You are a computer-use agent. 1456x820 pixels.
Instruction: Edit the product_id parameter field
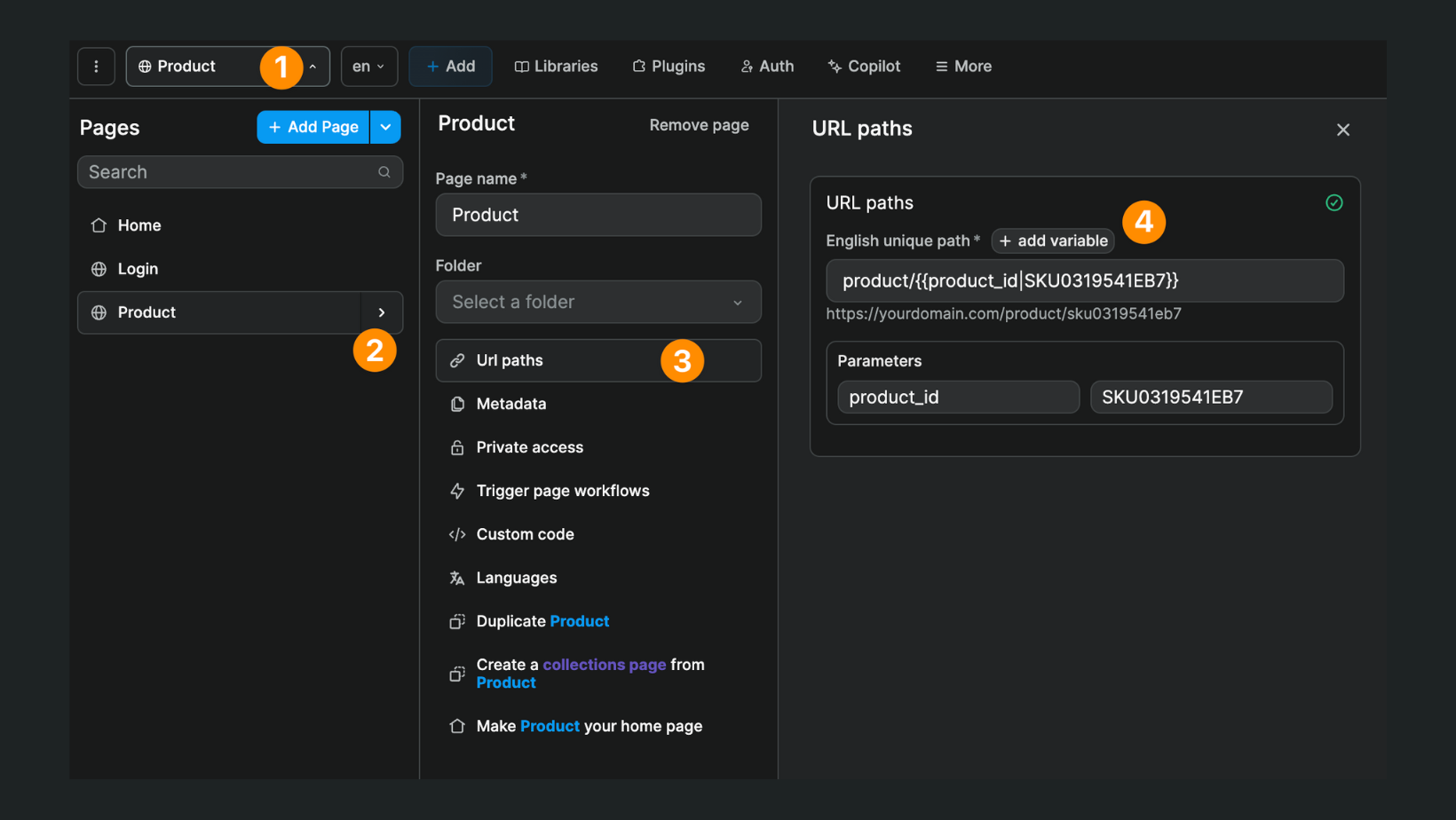click(x=957, y=397)
